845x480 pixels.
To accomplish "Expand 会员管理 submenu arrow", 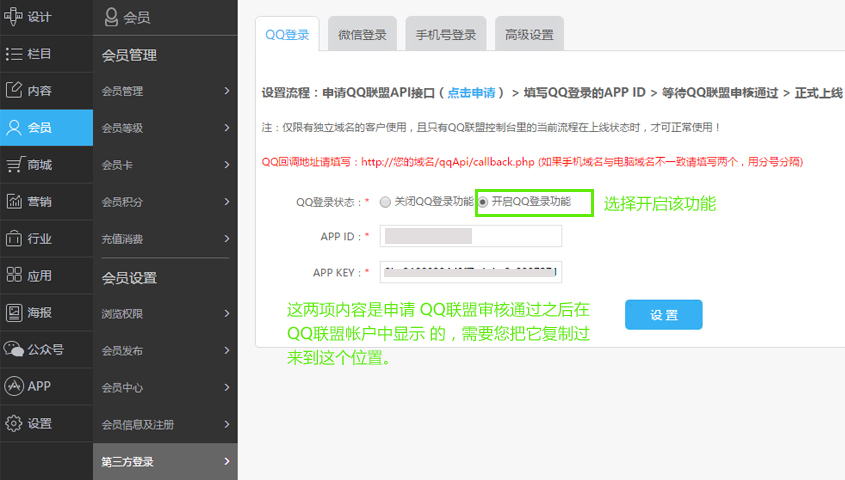I will [227, 91].
